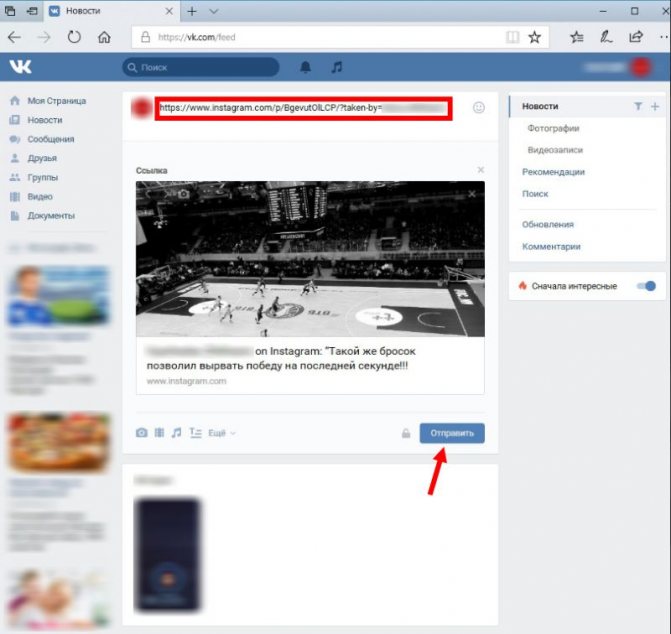
Task: Attach a video with film icon
Action: pos(159,433)
